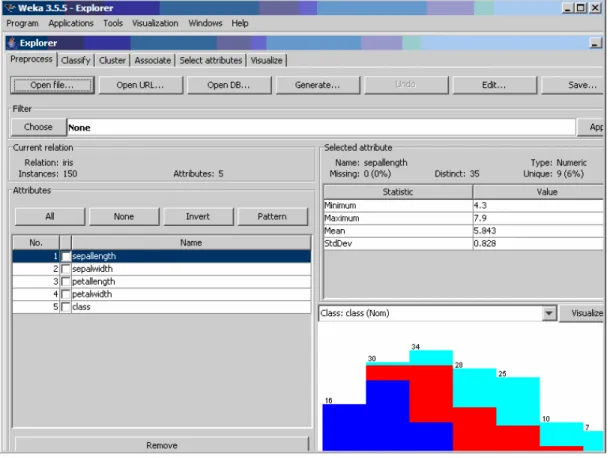
Task: Open the Visualization menu
Action: point(155,23)
